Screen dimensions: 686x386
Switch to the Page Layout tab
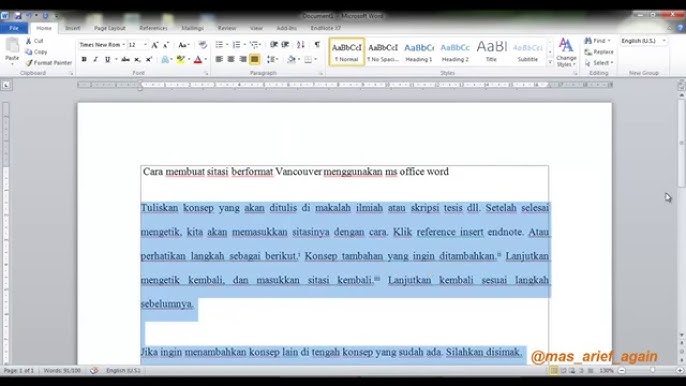pyautogui.click(x=109, y=28)
